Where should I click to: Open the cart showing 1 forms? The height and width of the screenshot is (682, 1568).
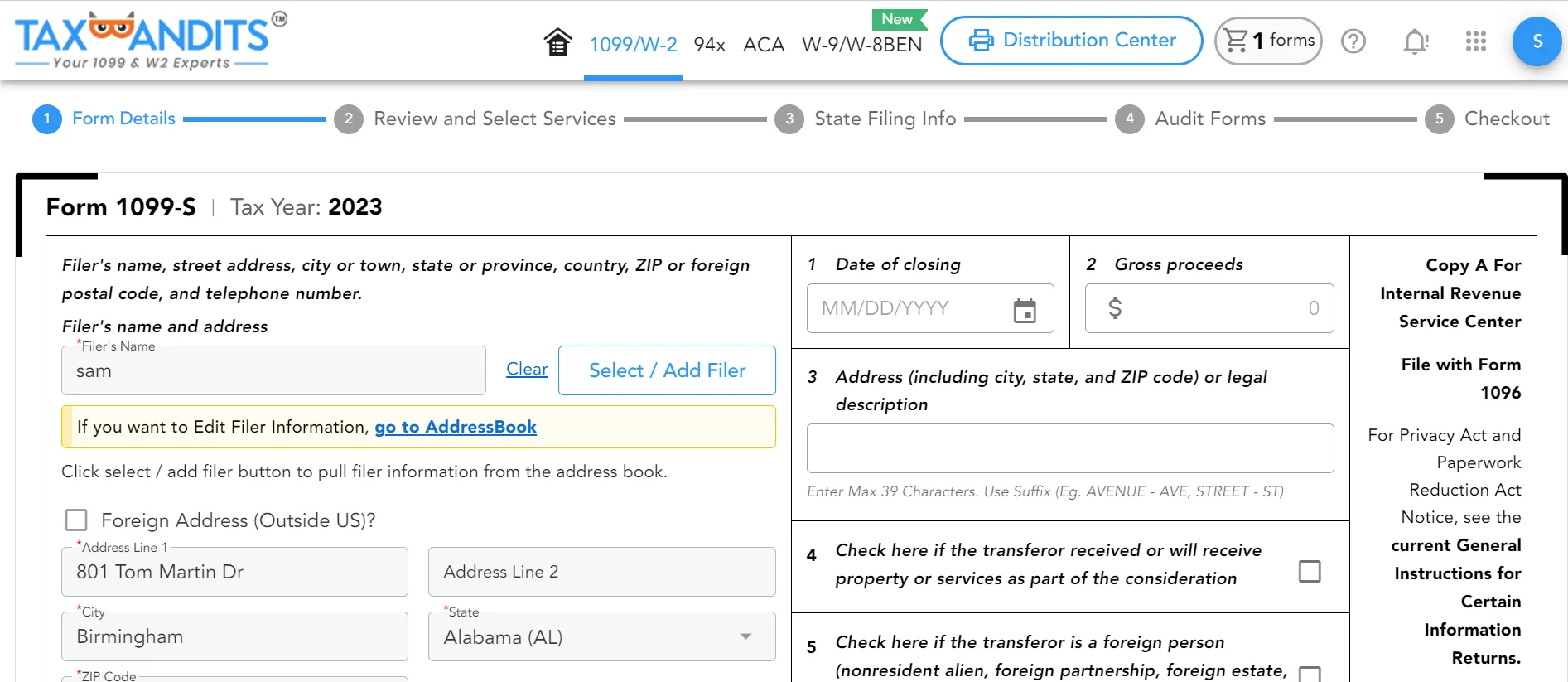tap(1268, 41)
